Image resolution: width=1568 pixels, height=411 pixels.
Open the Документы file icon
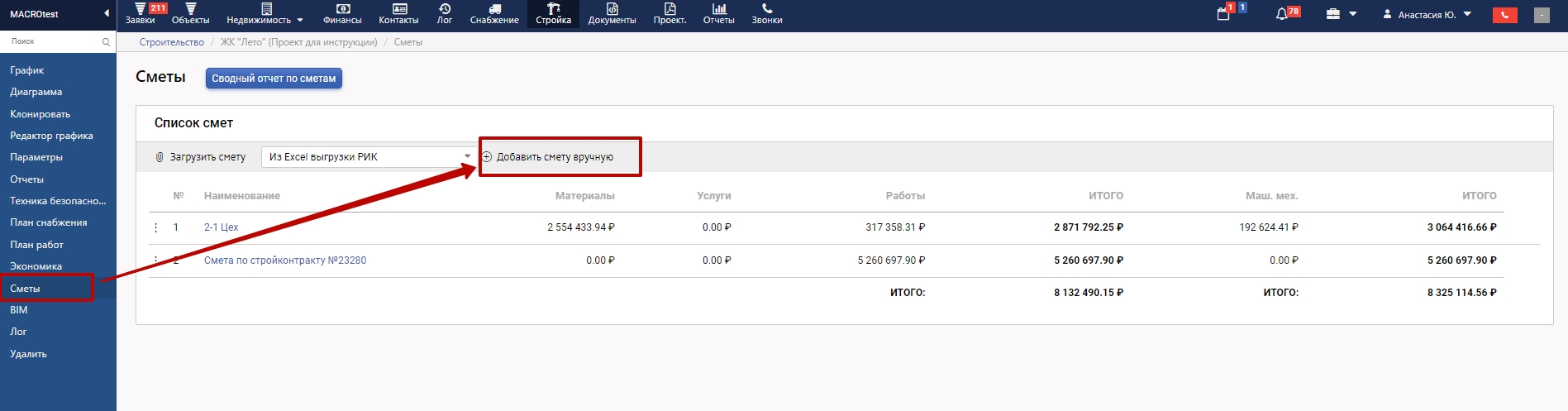point(612,9)
